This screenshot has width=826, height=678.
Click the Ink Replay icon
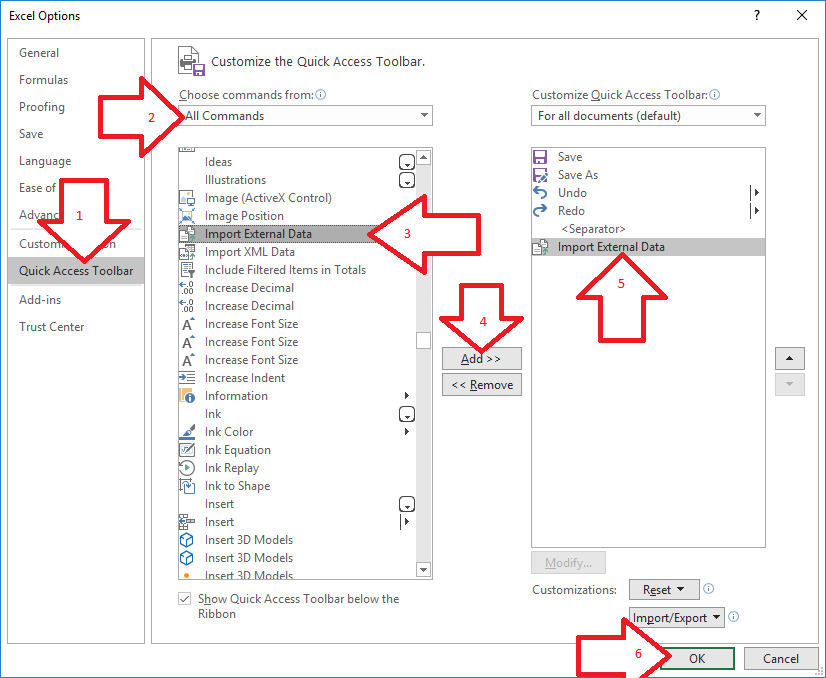(187, 468)
